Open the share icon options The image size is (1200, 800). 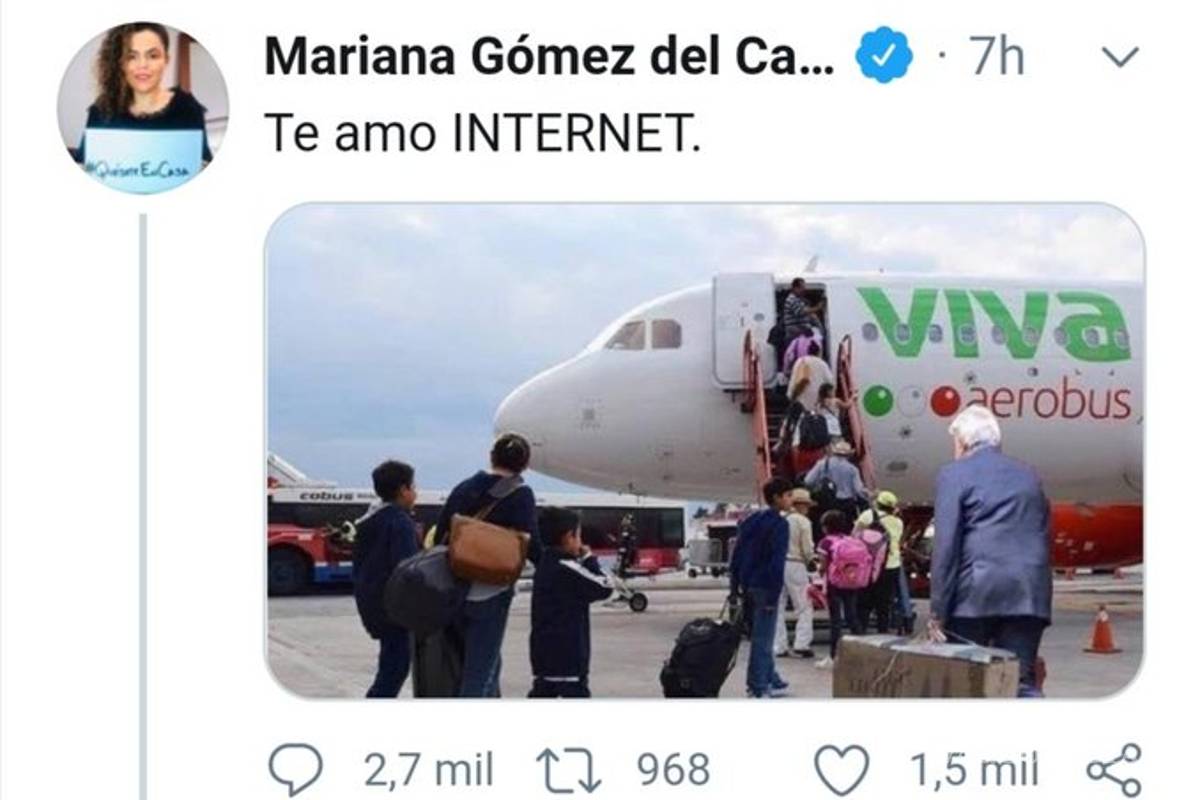(1113, 771)
